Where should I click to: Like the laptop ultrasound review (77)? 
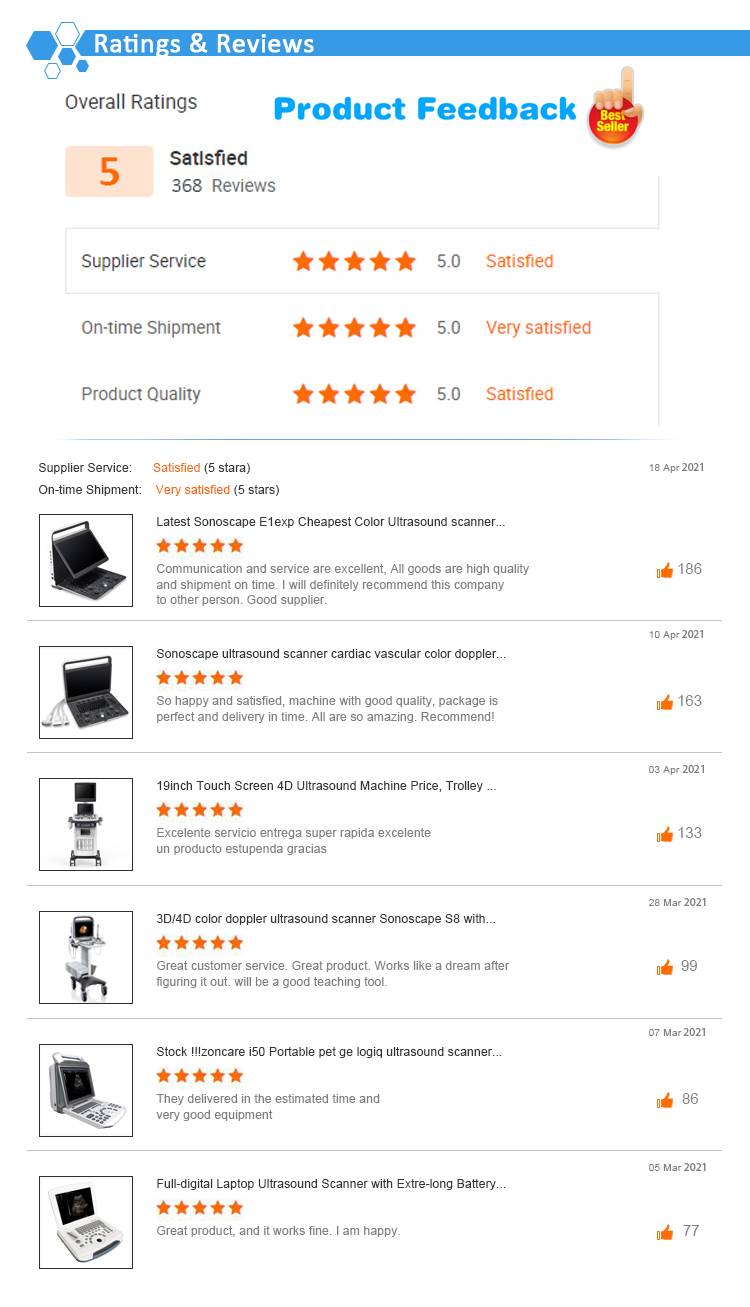(665, 1232)
